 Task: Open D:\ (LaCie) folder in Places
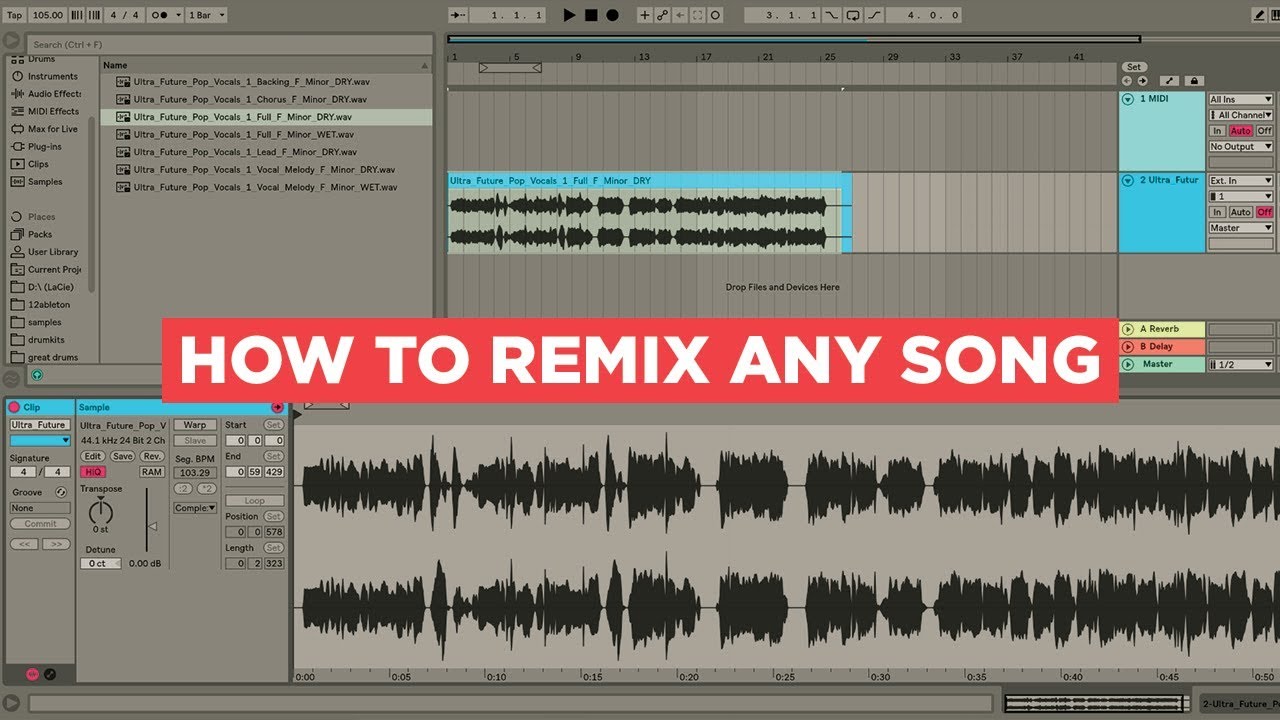[48, 287]
